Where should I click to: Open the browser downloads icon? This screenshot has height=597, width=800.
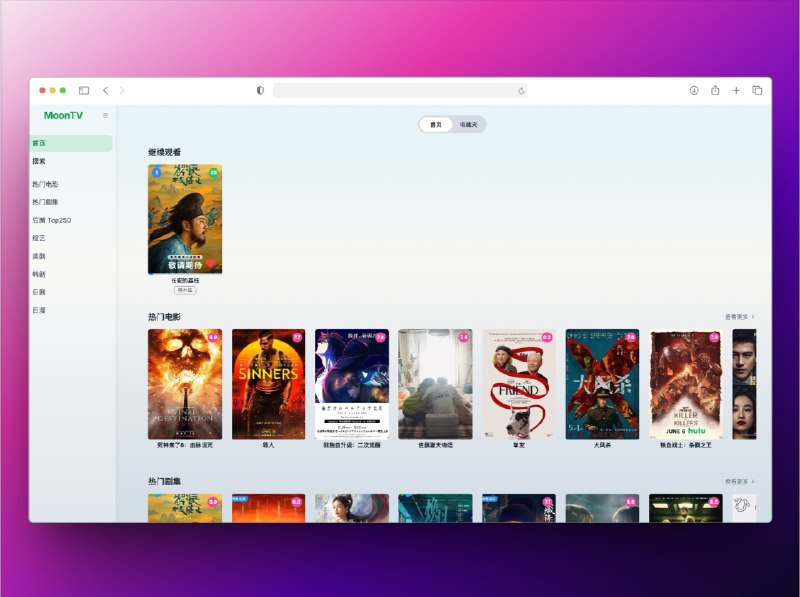(694, 90)
